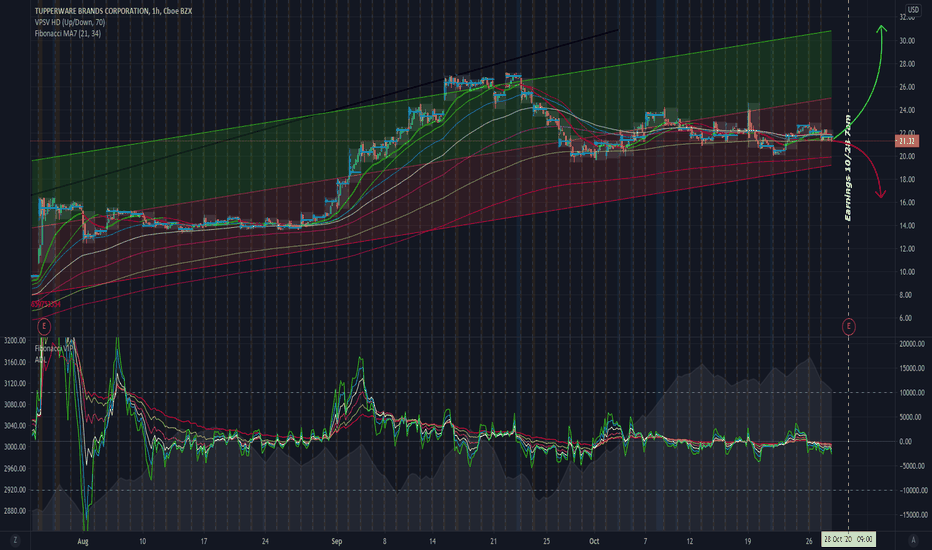Click the 26.00 price axis value

pyautogui.click(x=907, y=87)
